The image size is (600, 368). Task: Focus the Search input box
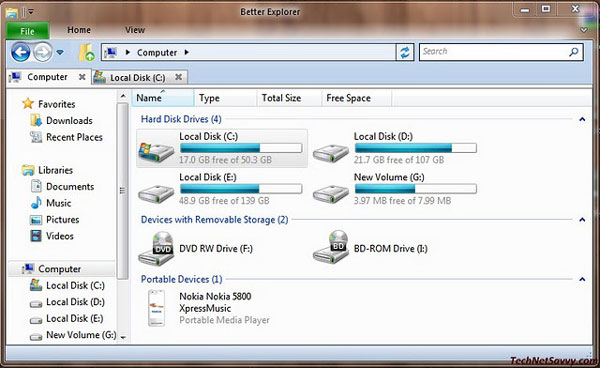pyautogui.click(x=501, y=52)
